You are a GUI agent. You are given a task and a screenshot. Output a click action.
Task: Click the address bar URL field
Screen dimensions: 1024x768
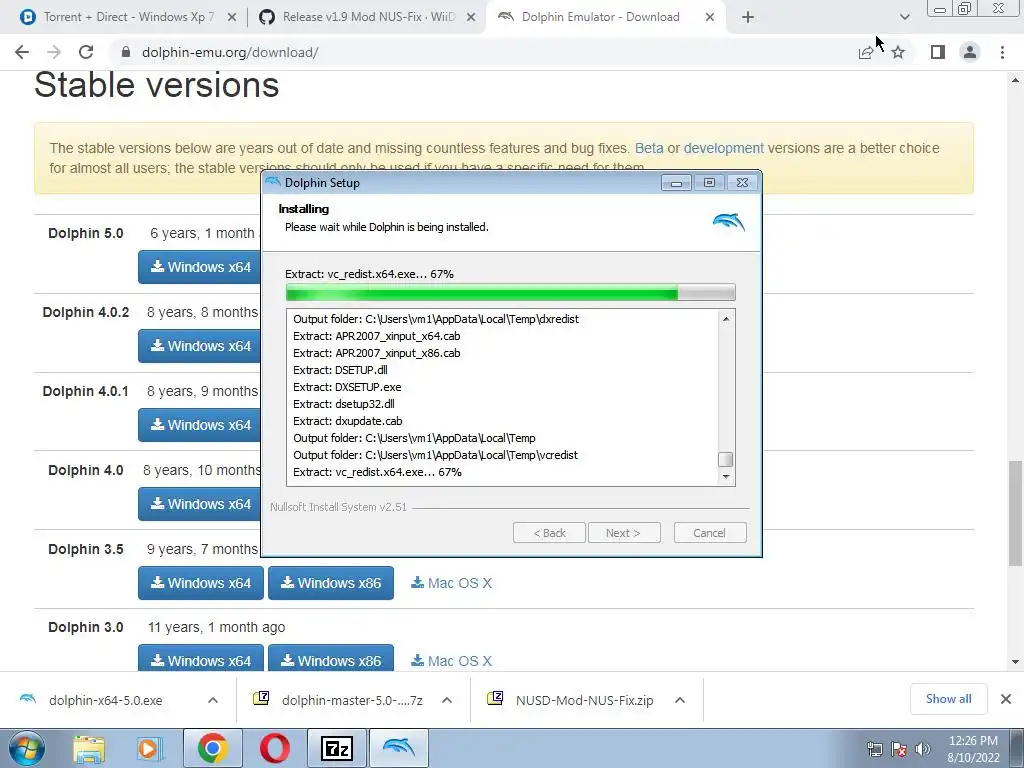(483, 52)
